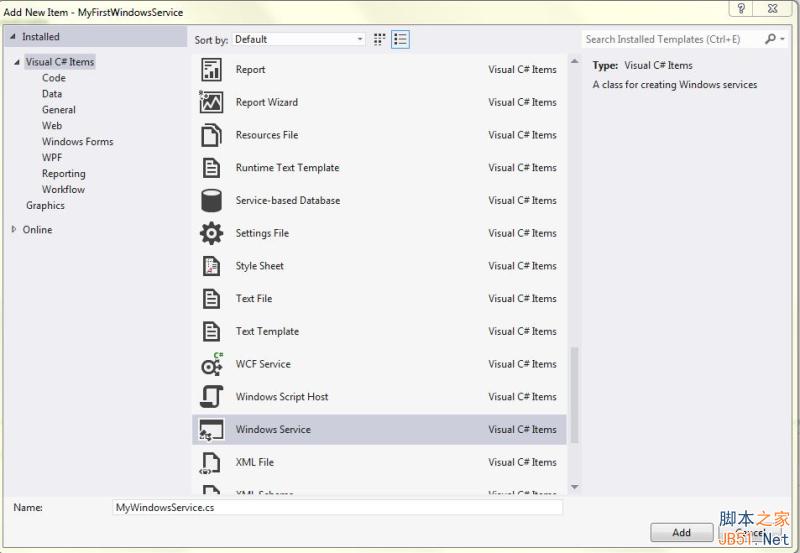Choose the WCF Service gears icon
800x553 pixels.
[x=211, y=364]
